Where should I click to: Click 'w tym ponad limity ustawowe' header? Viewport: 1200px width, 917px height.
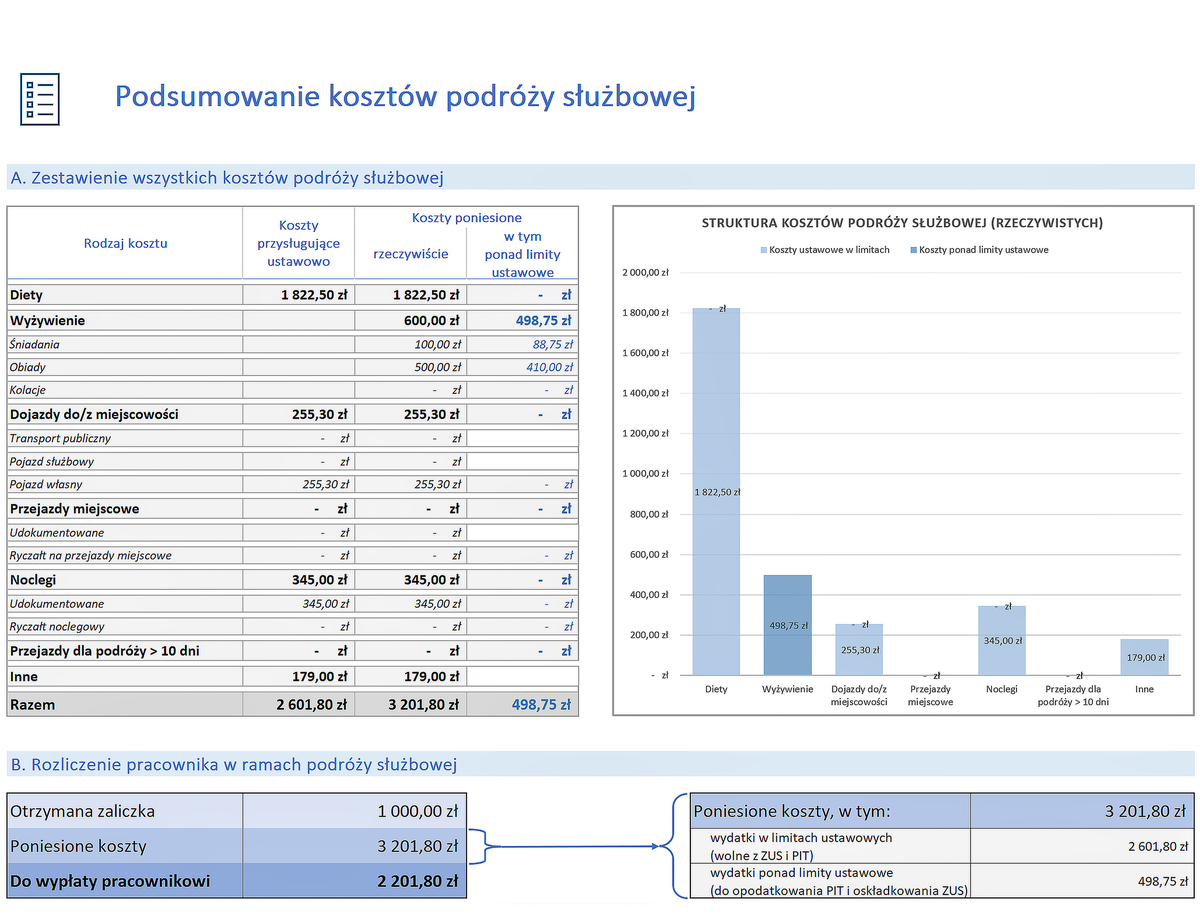(x=523, y=254)
